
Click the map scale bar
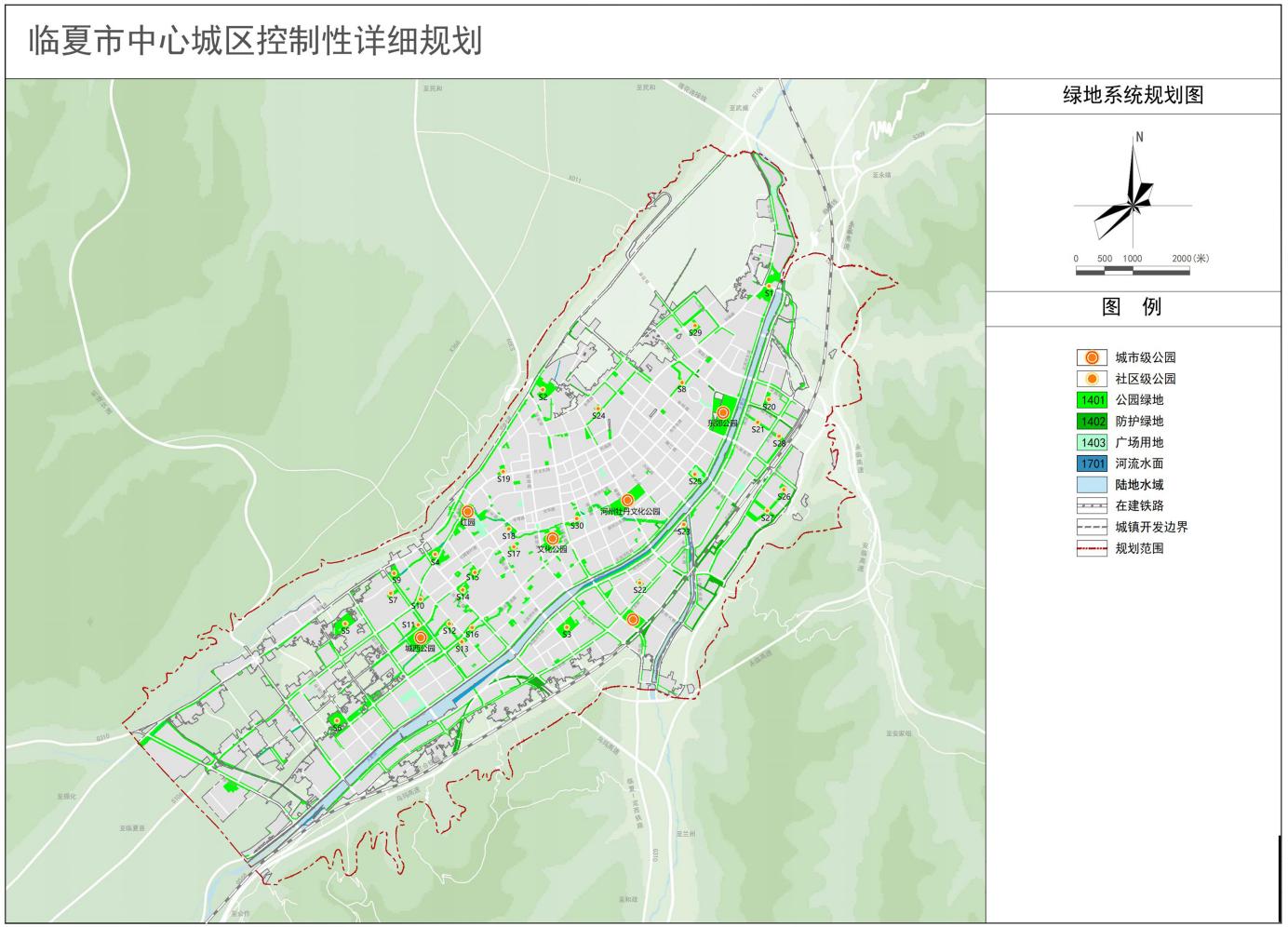(1133, 271)
